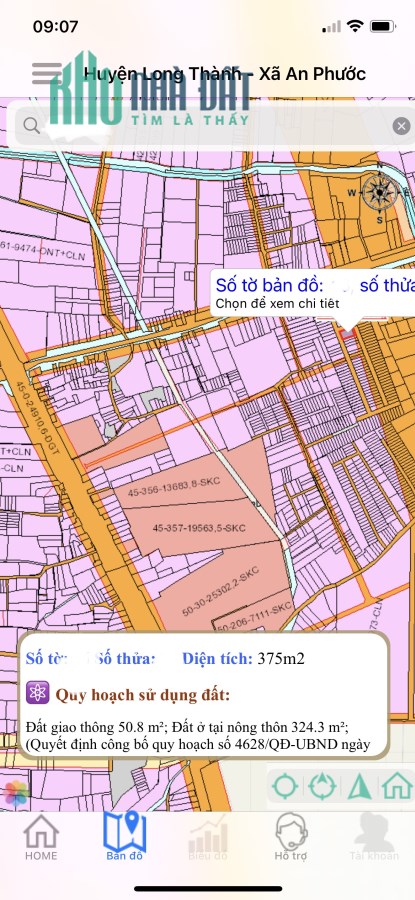Tap the home extent map icon

click(397, 786)
